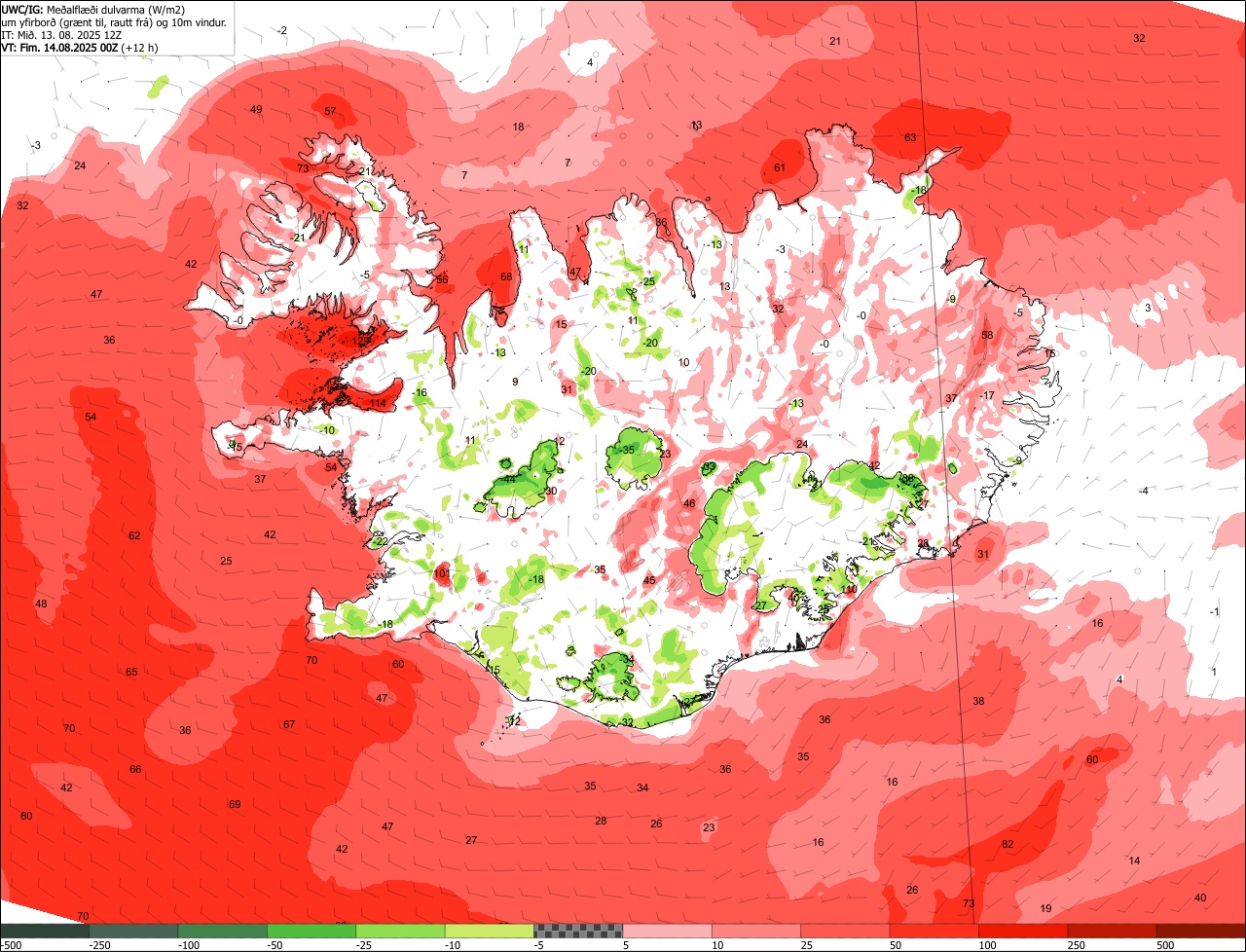
Task: Click the flux value '63' off the northeast coast
Action: [x=910, y=137]
